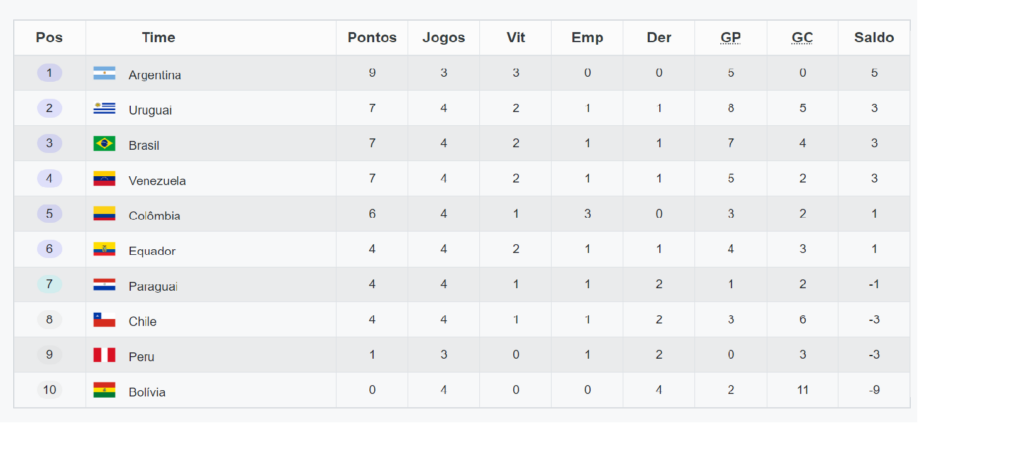Select the Paraguai flag icon

[104, 285]
